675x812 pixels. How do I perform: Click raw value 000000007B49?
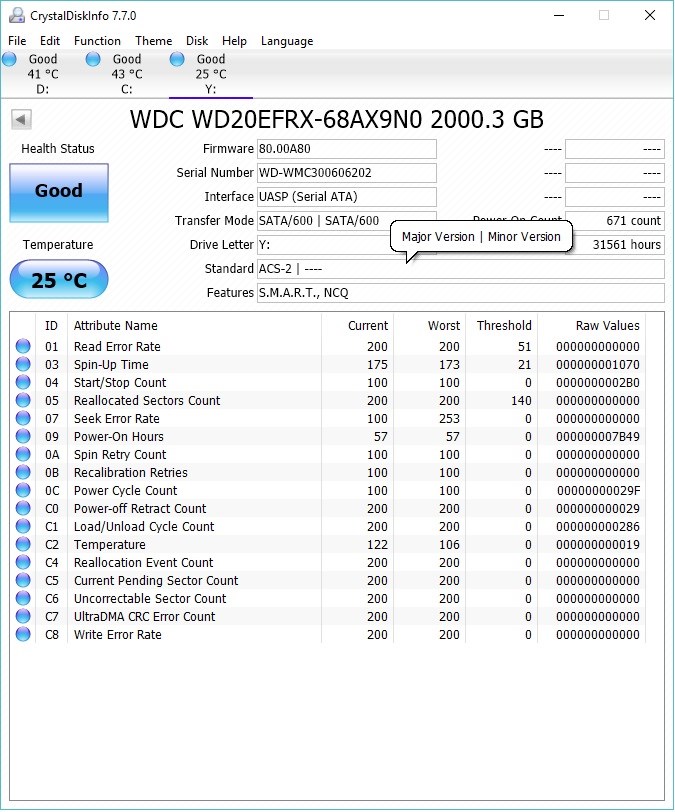598,437
